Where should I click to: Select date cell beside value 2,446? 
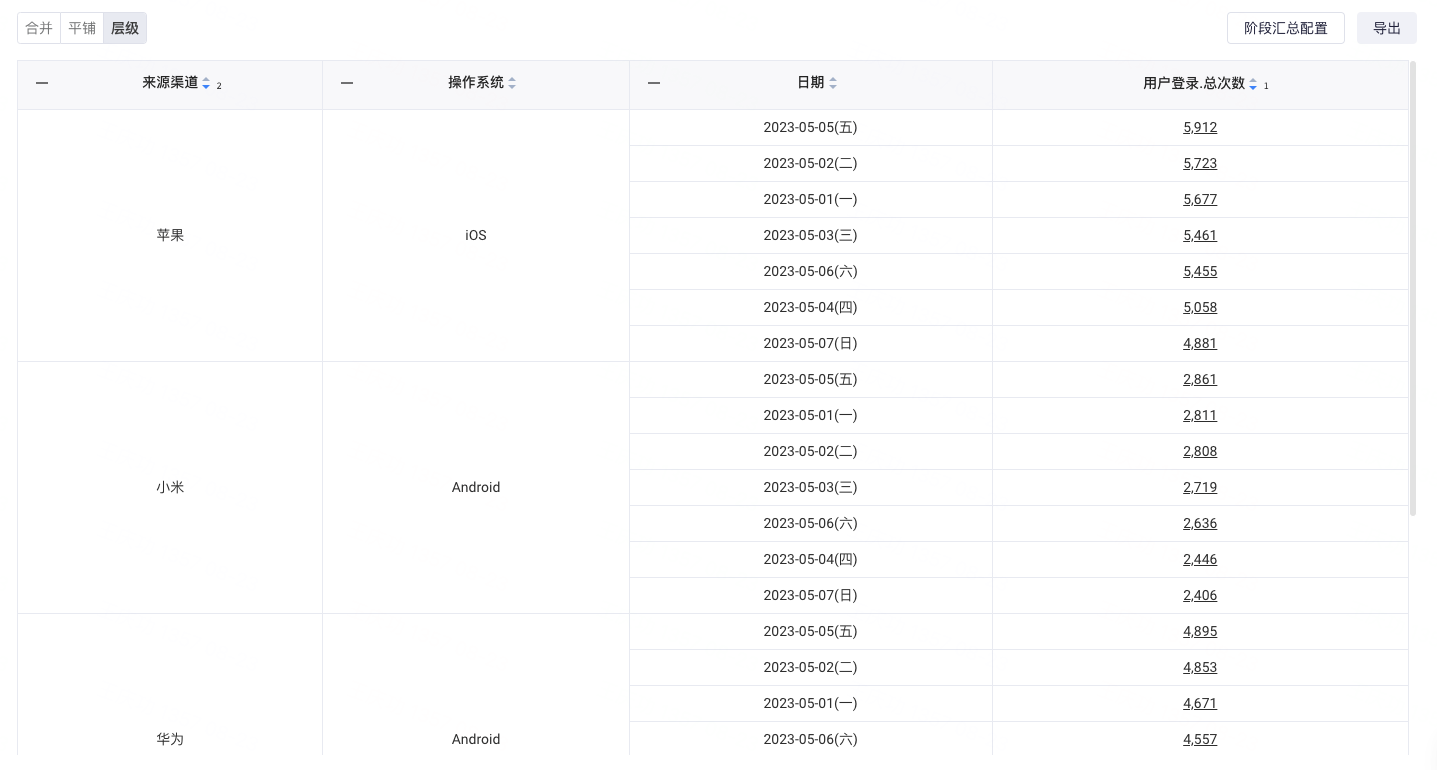[811, 559]
